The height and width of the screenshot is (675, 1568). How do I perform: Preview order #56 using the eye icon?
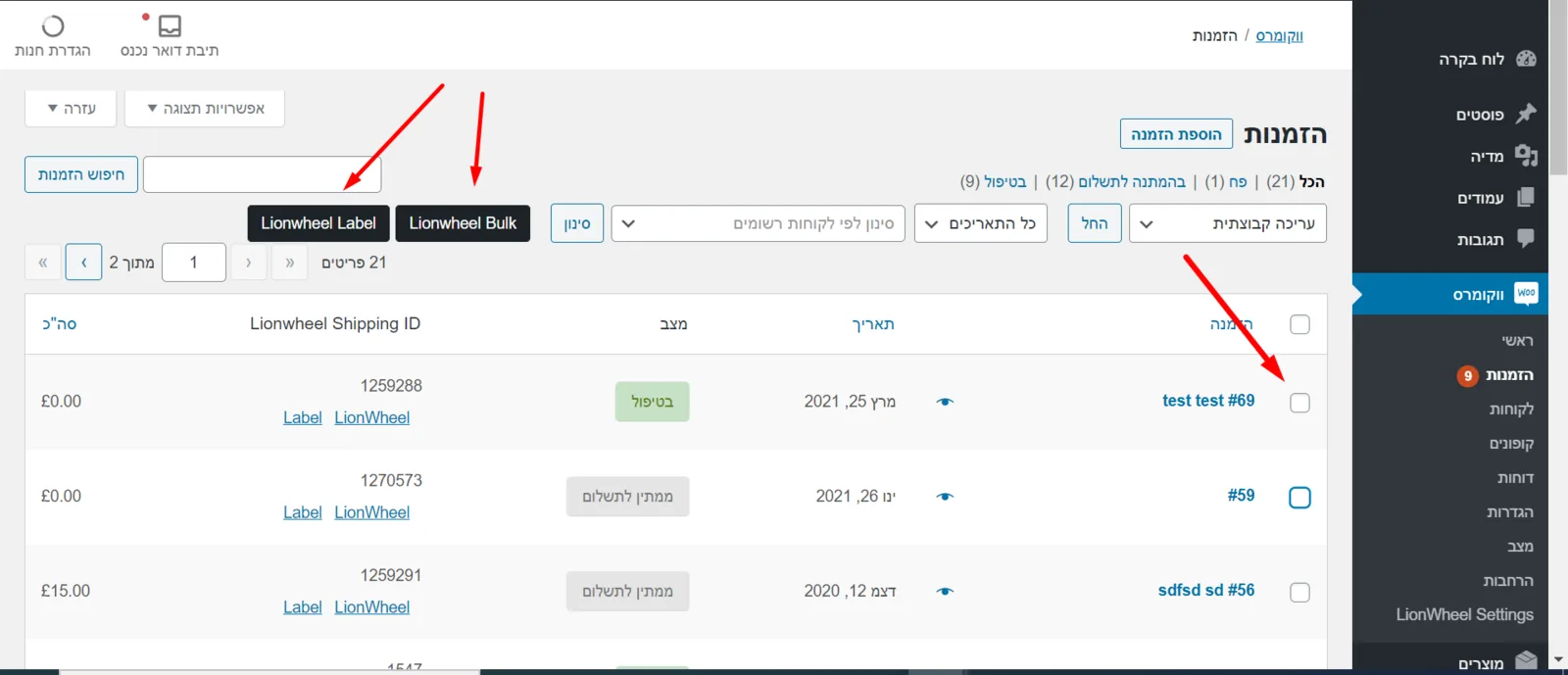pos(945,592)
